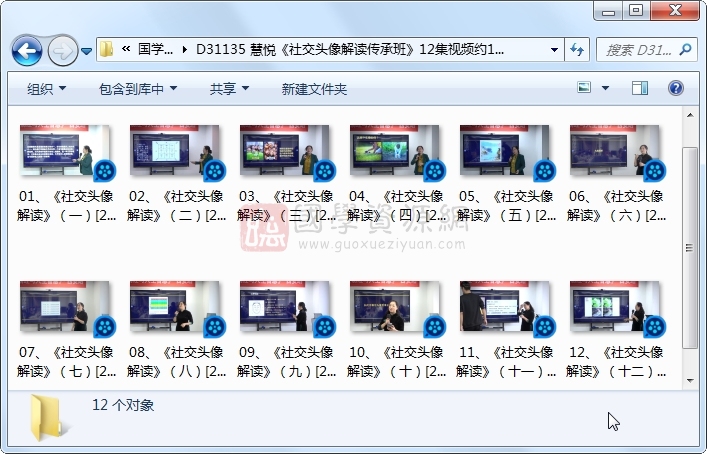Click file name text 02、《社交头像解读》（二）

176,206
